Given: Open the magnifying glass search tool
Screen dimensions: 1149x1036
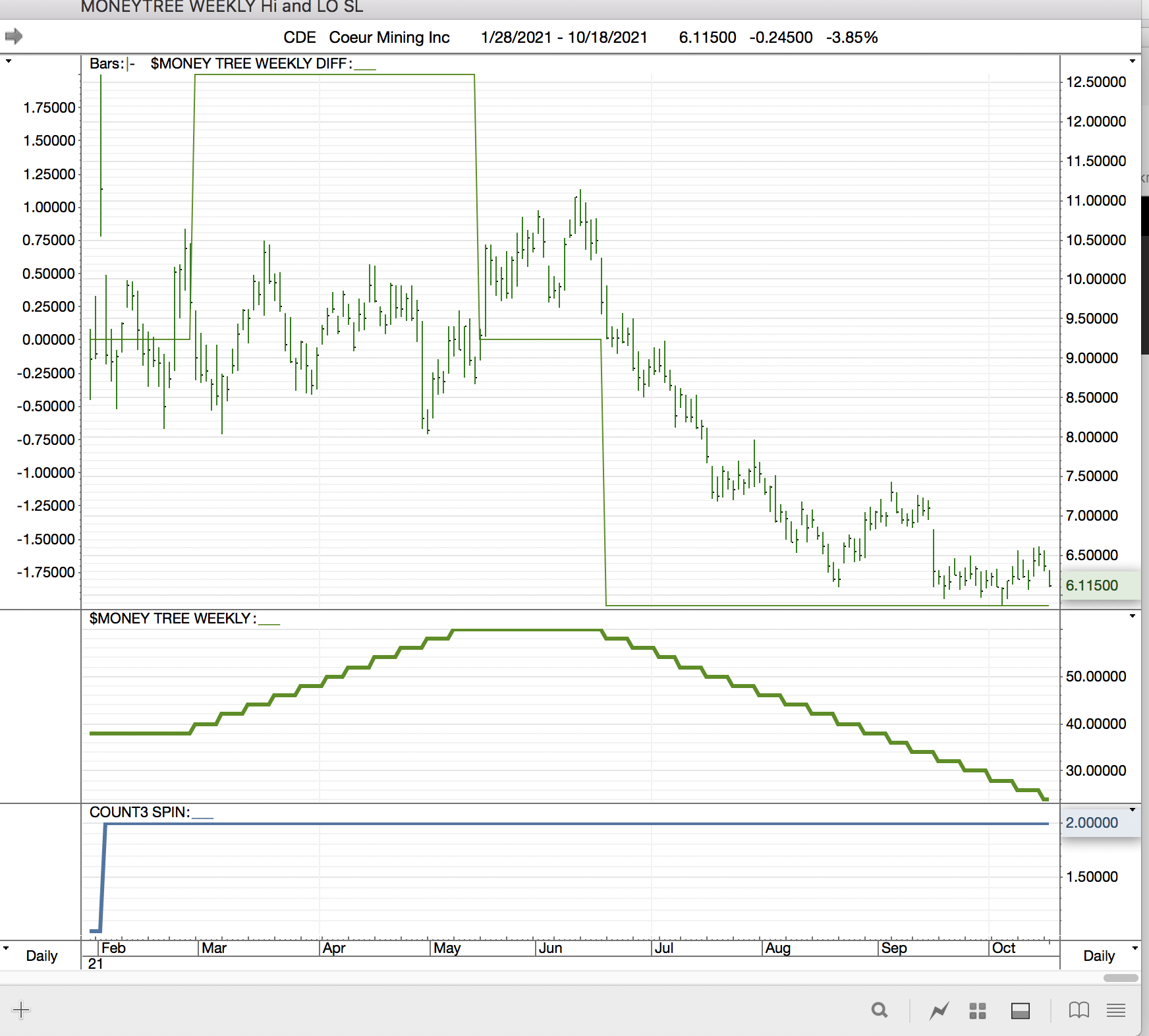Looking at the screenshot, I should pos(879,1010).
